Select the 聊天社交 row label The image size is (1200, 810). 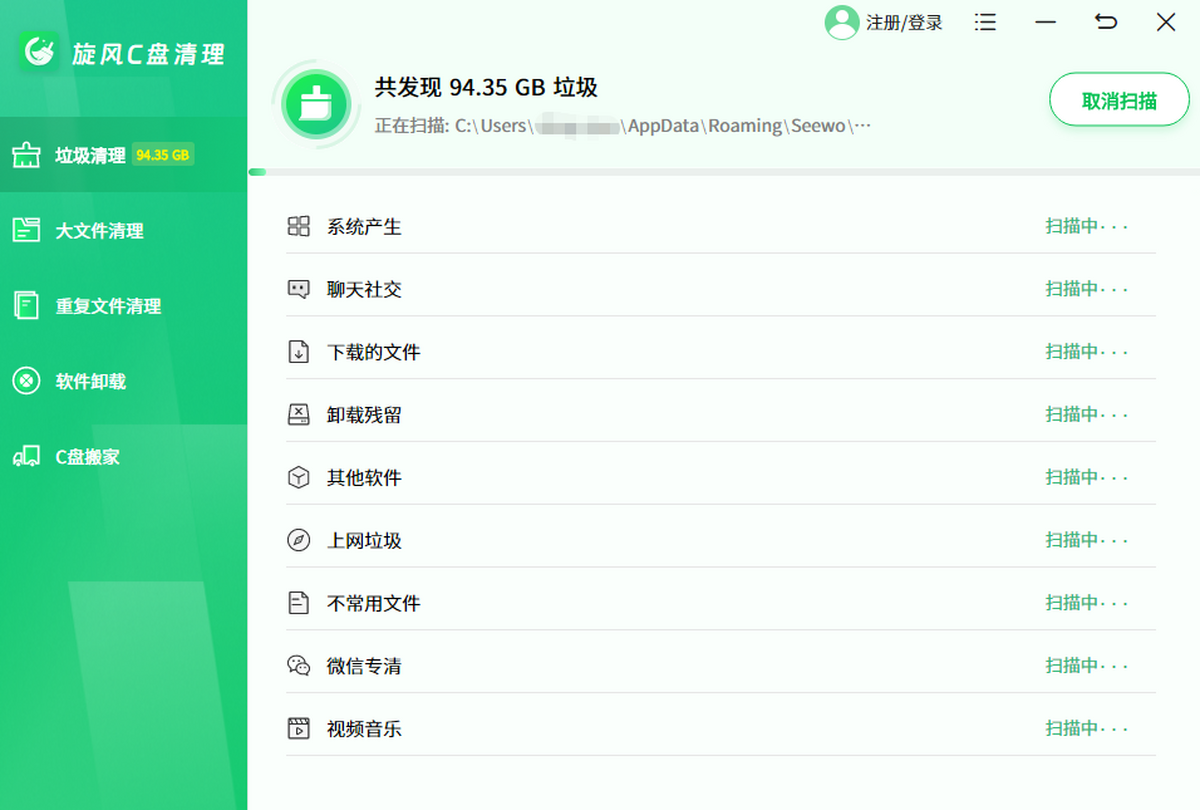(364, 290)
